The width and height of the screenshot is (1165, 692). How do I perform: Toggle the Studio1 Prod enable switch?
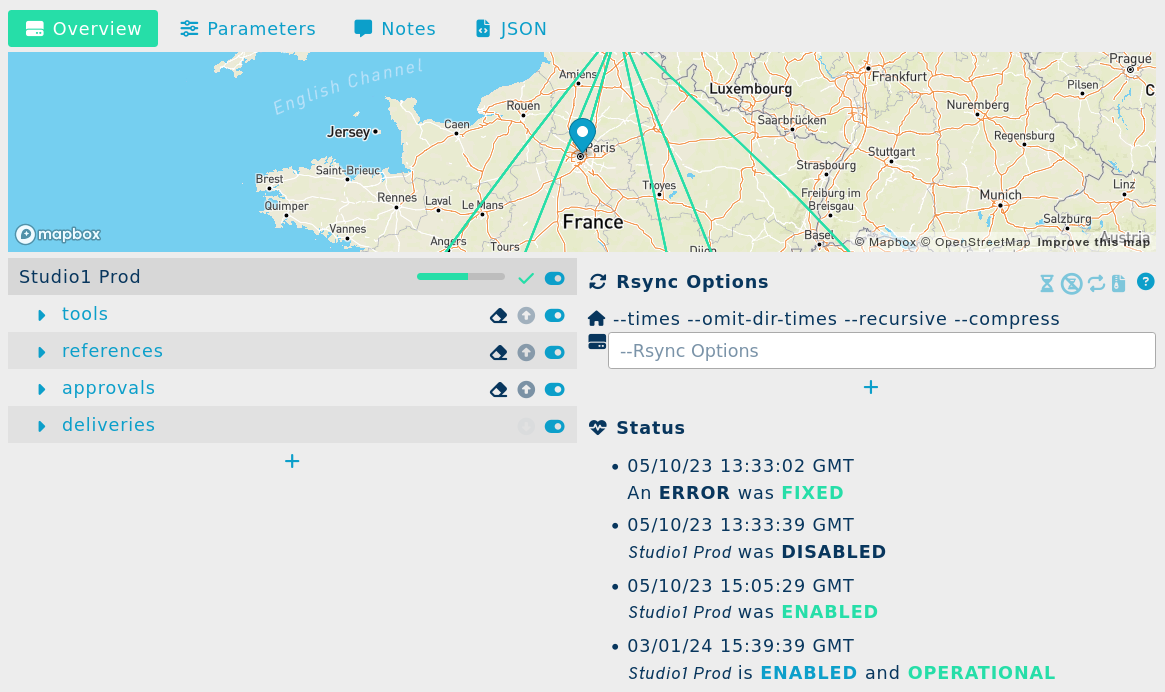click(555, 278)
